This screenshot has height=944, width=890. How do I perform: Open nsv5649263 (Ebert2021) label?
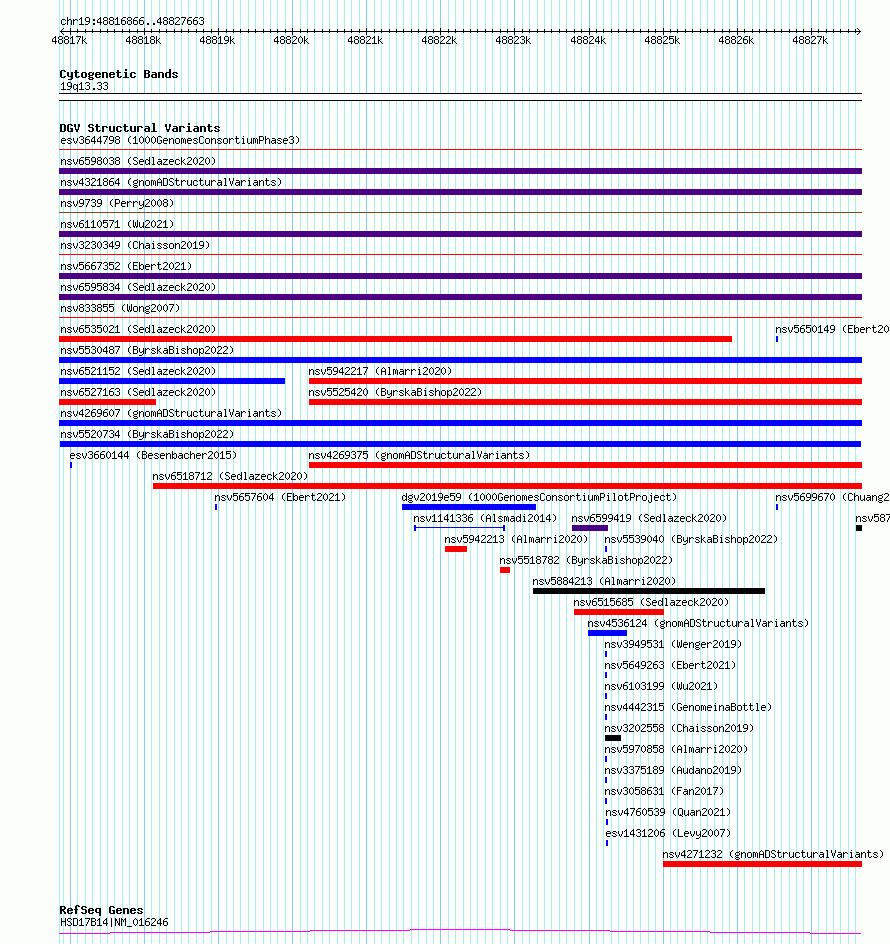tap(670, 665)
